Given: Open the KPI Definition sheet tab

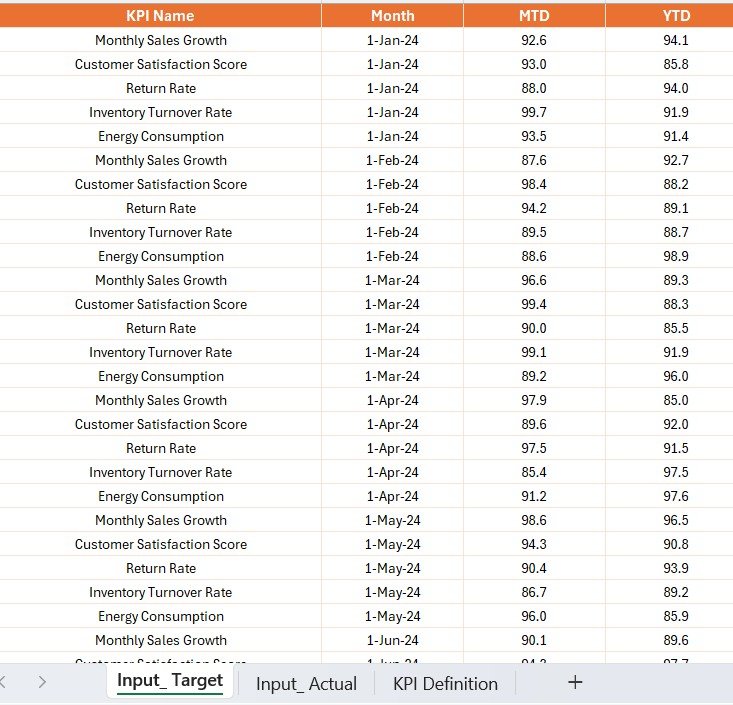Looking at the screenshot, I should (445, 684).
